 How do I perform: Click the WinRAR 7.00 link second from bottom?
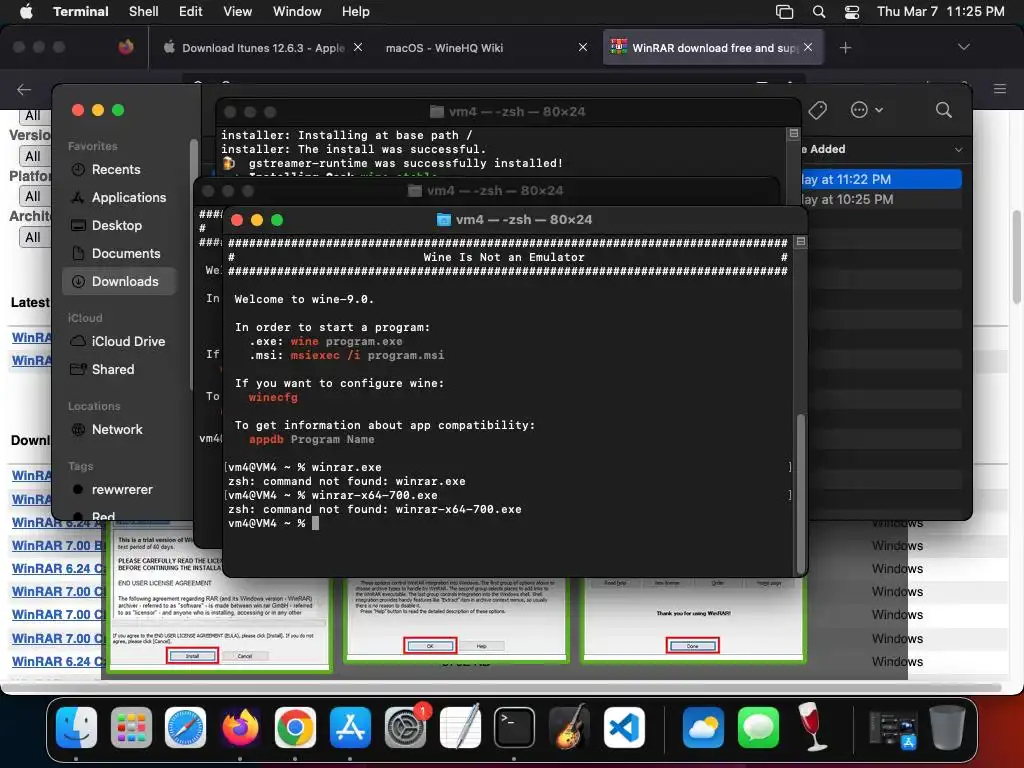[58, 638]
